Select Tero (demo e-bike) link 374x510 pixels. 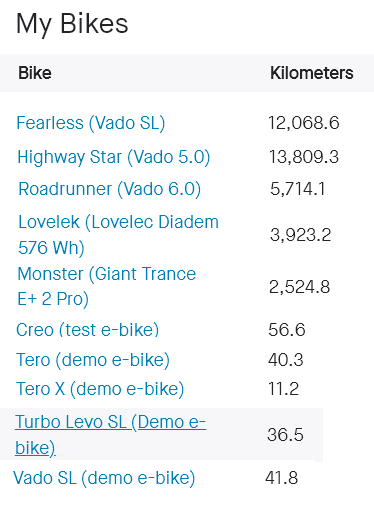coord(93,360)
